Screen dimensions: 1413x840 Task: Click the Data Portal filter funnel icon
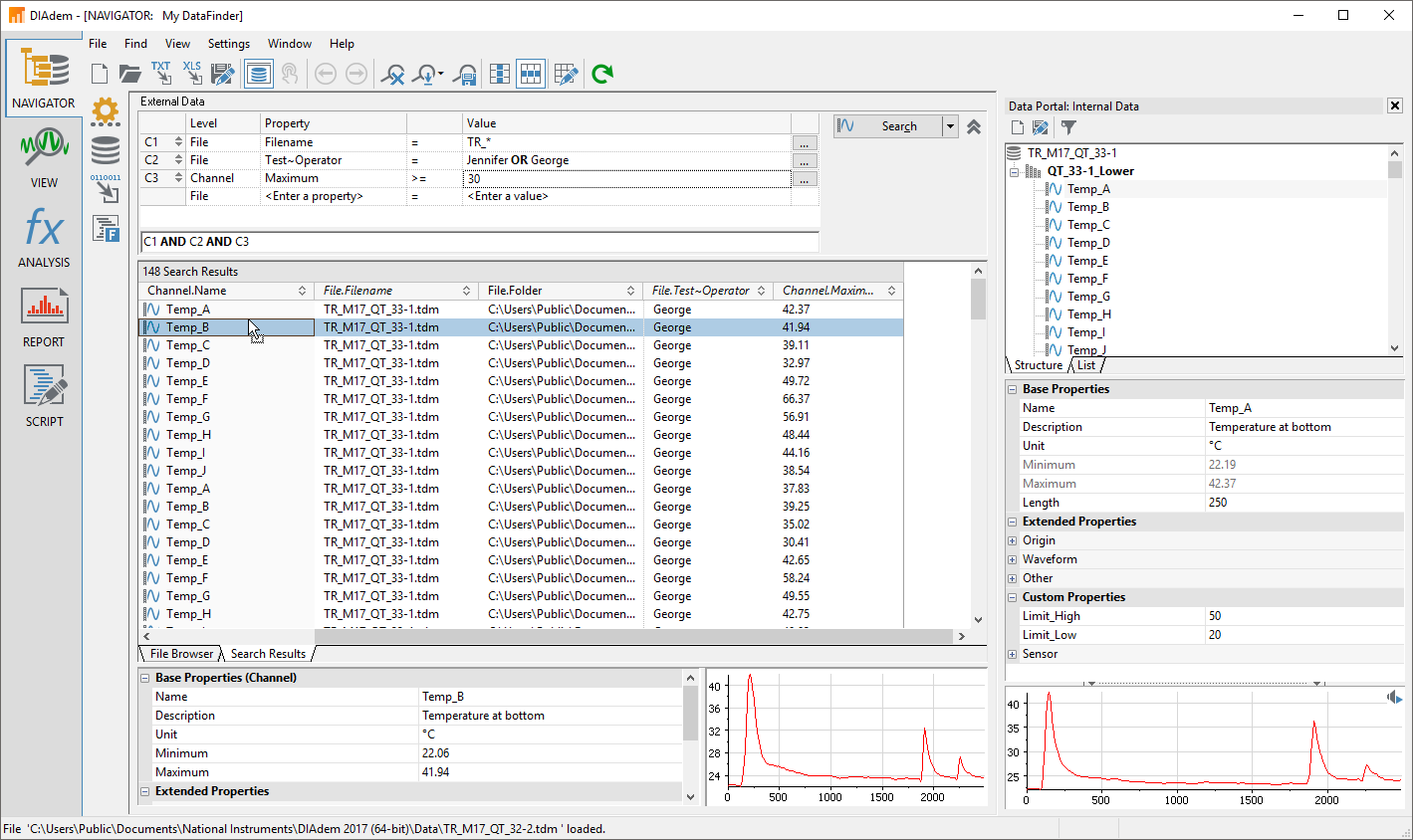tap(1068, 127)
